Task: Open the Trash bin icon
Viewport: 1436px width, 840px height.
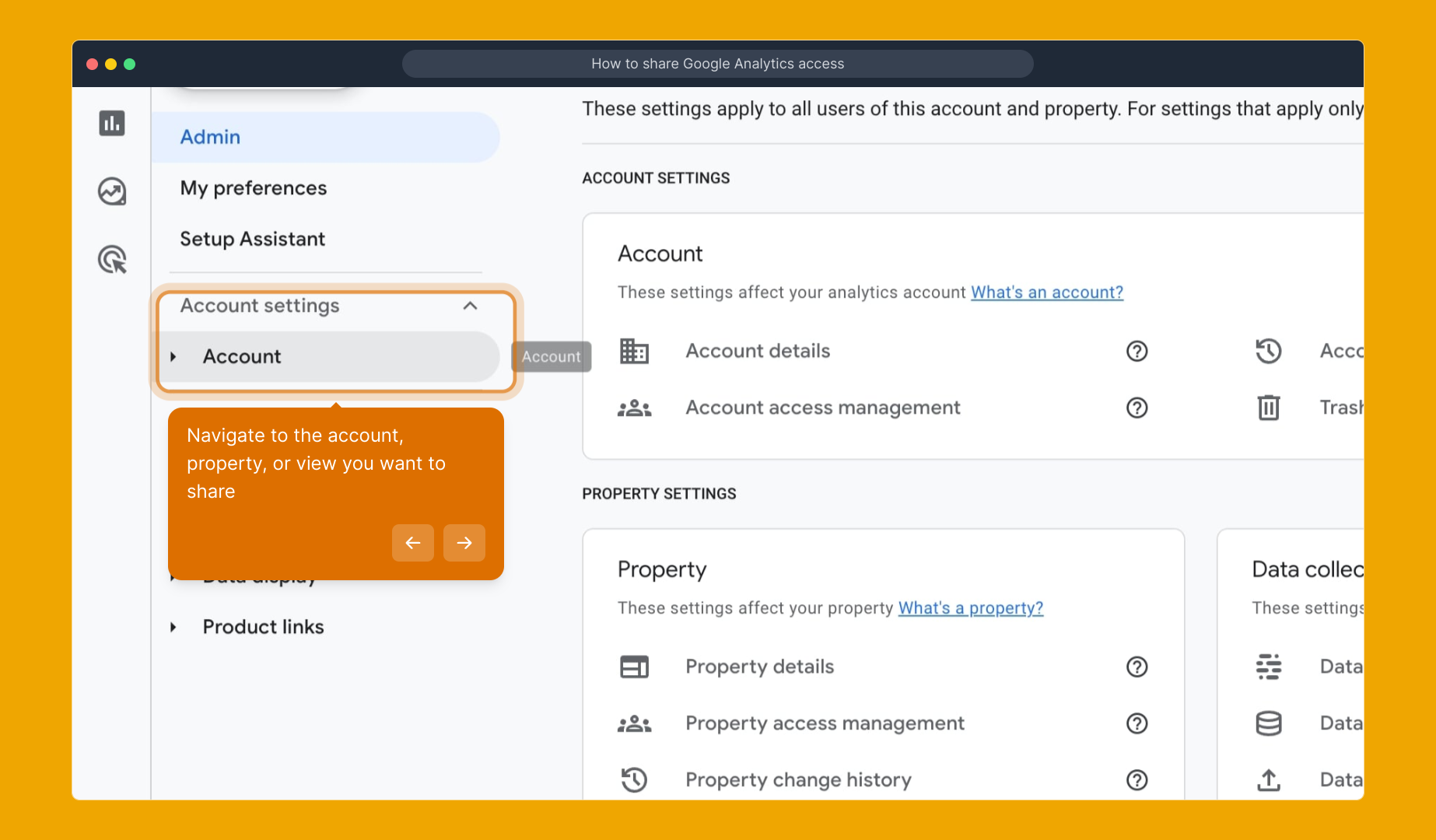Action: tap(1268, 407)
